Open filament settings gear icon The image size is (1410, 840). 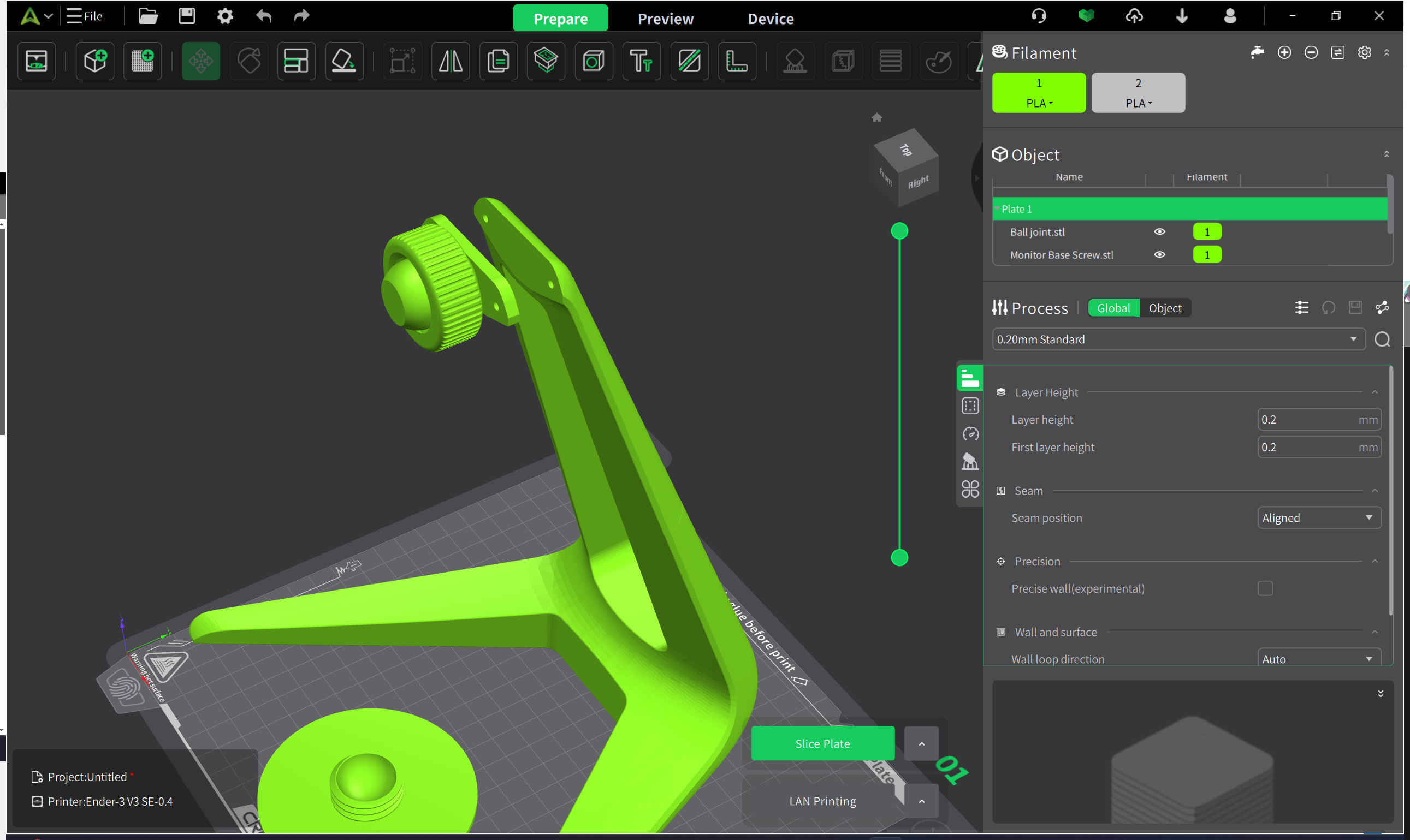(1365, 52)
